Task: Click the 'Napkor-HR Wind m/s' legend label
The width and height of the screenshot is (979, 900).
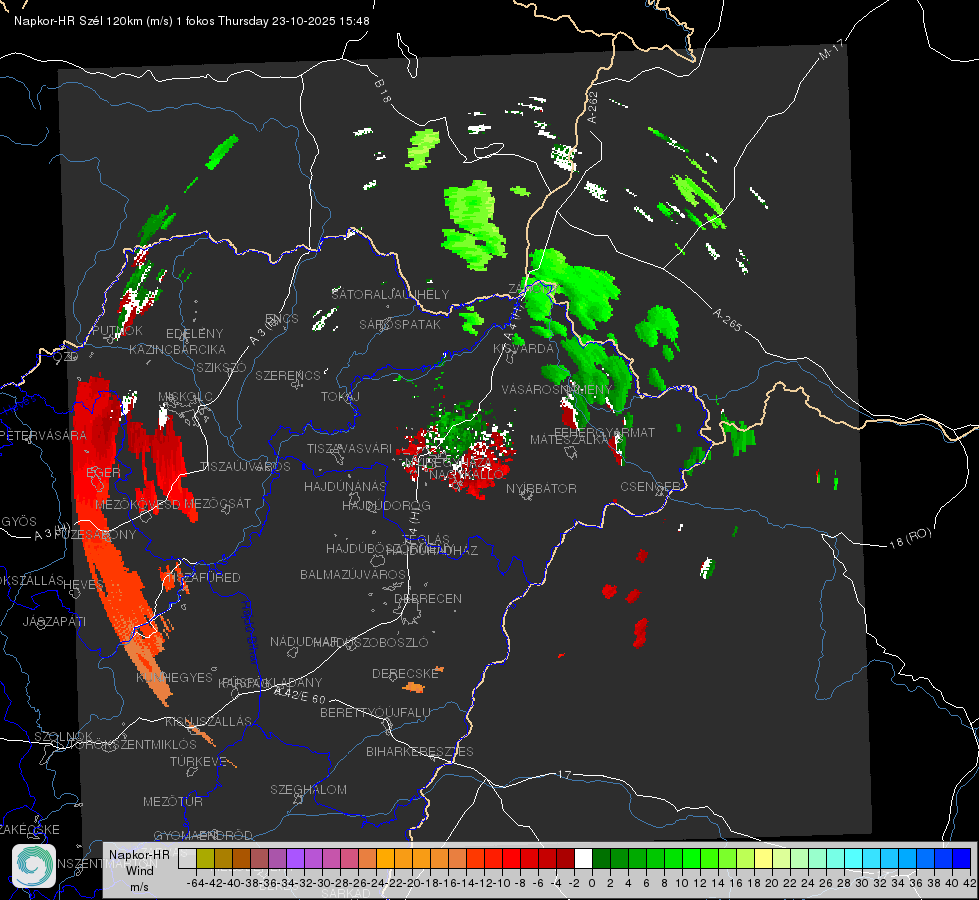Action: (139, 870)
